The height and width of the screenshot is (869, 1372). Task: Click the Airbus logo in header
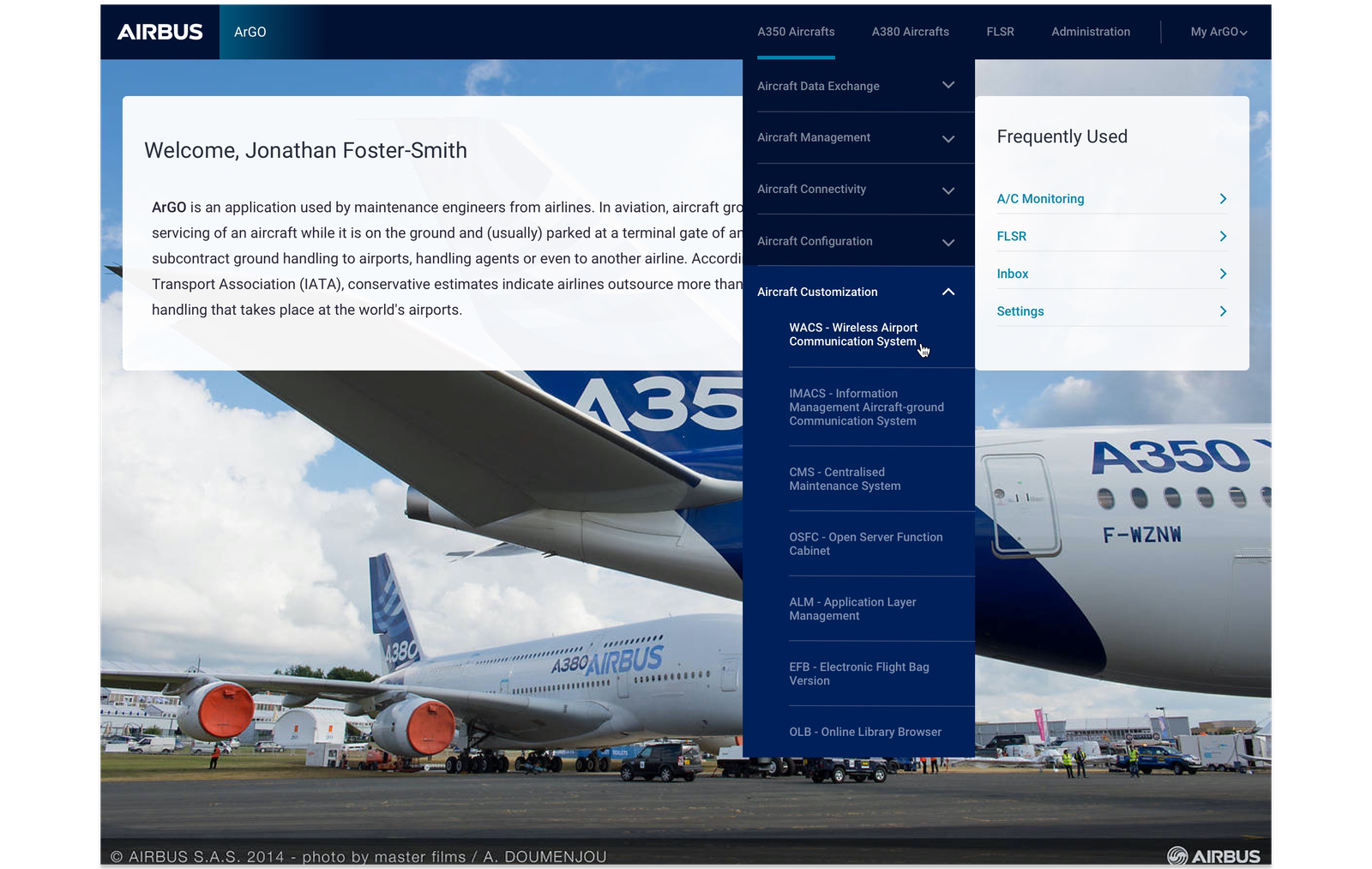pos(160,32)
